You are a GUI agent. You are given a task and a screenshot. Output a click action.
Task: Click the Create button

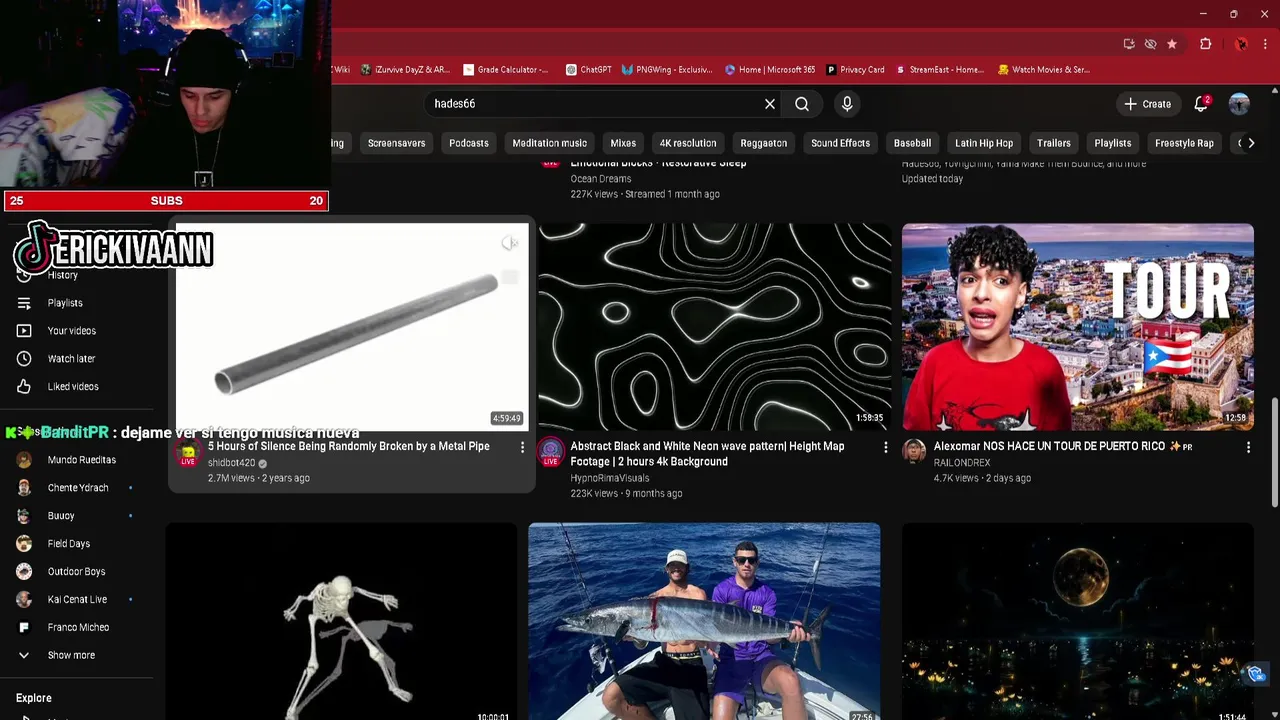click(1147, 104)
